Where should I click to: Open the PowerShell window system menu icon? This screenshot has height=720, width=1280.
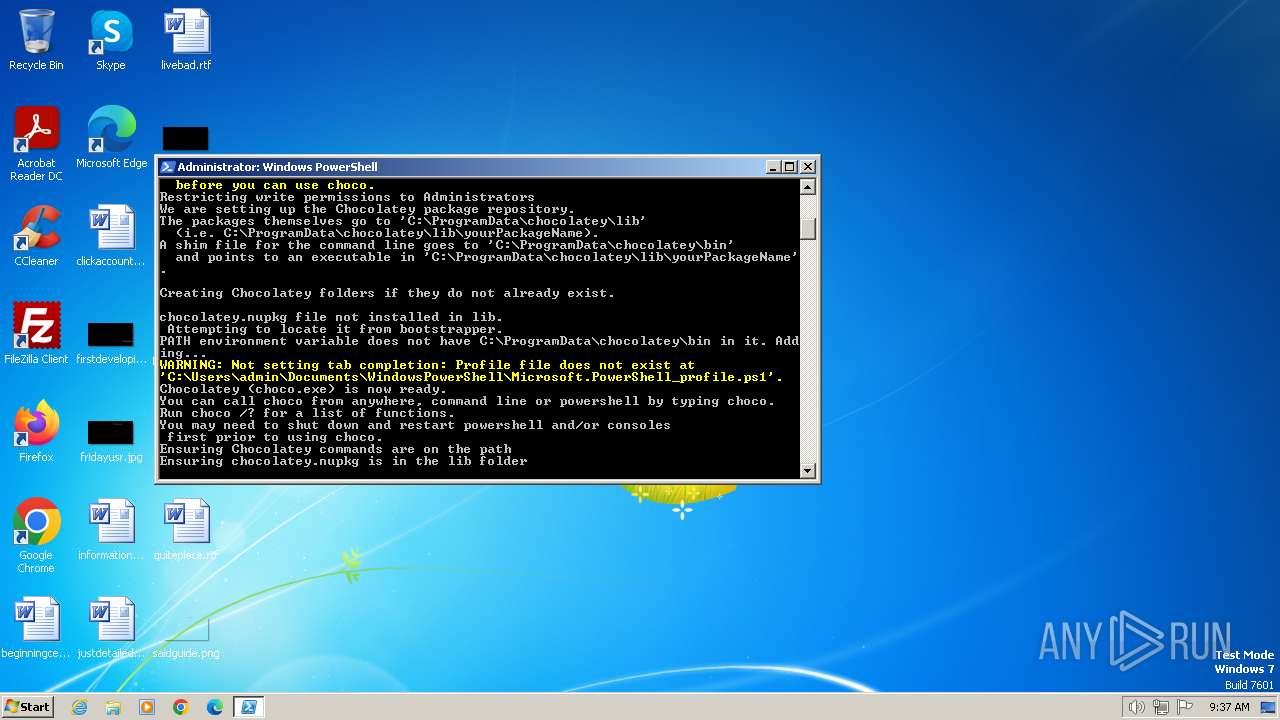pos(168,167)
